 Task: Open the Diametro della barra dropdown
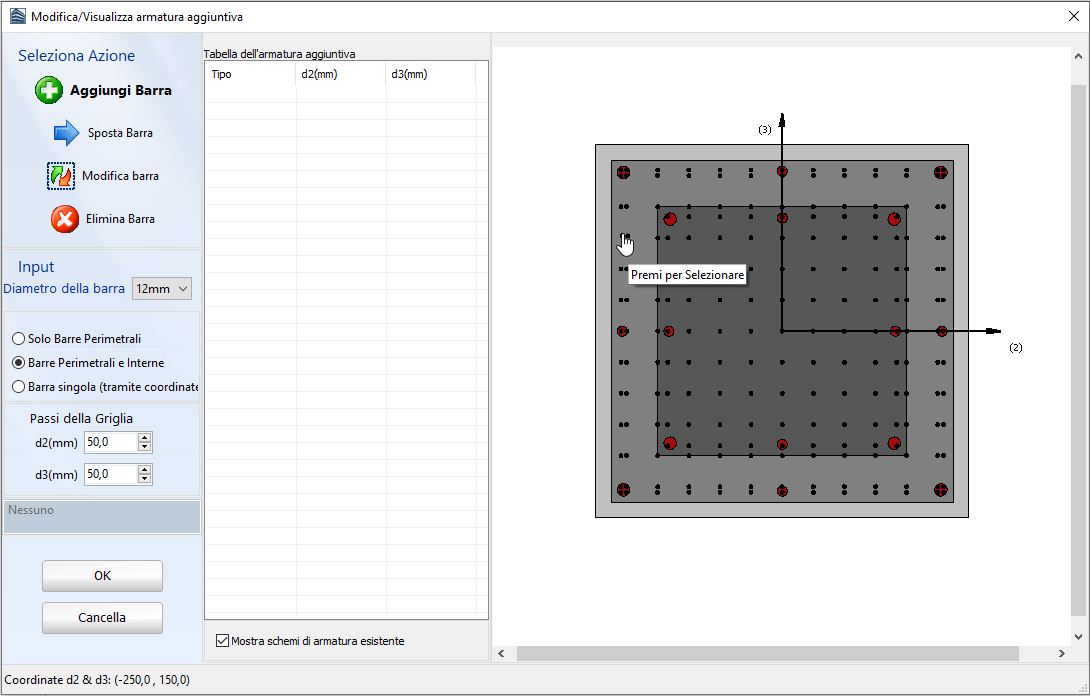tap(162, 289)
